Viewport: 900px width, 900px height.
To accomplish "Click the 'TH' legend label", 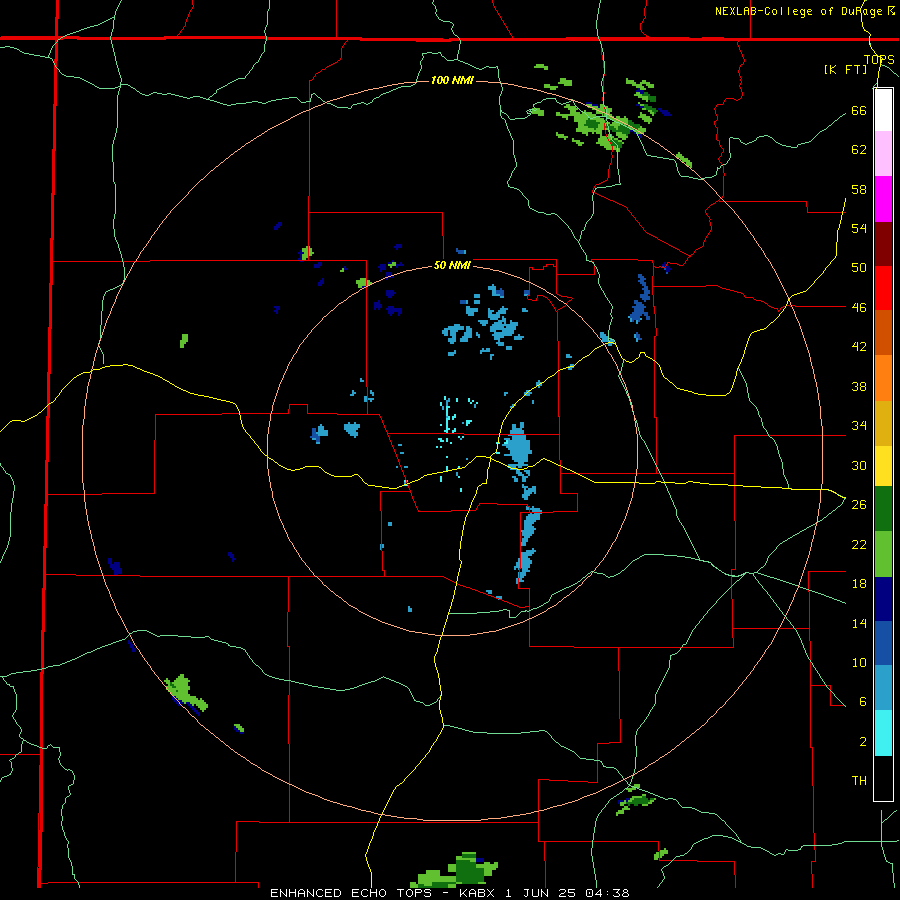I will (859, 781).
